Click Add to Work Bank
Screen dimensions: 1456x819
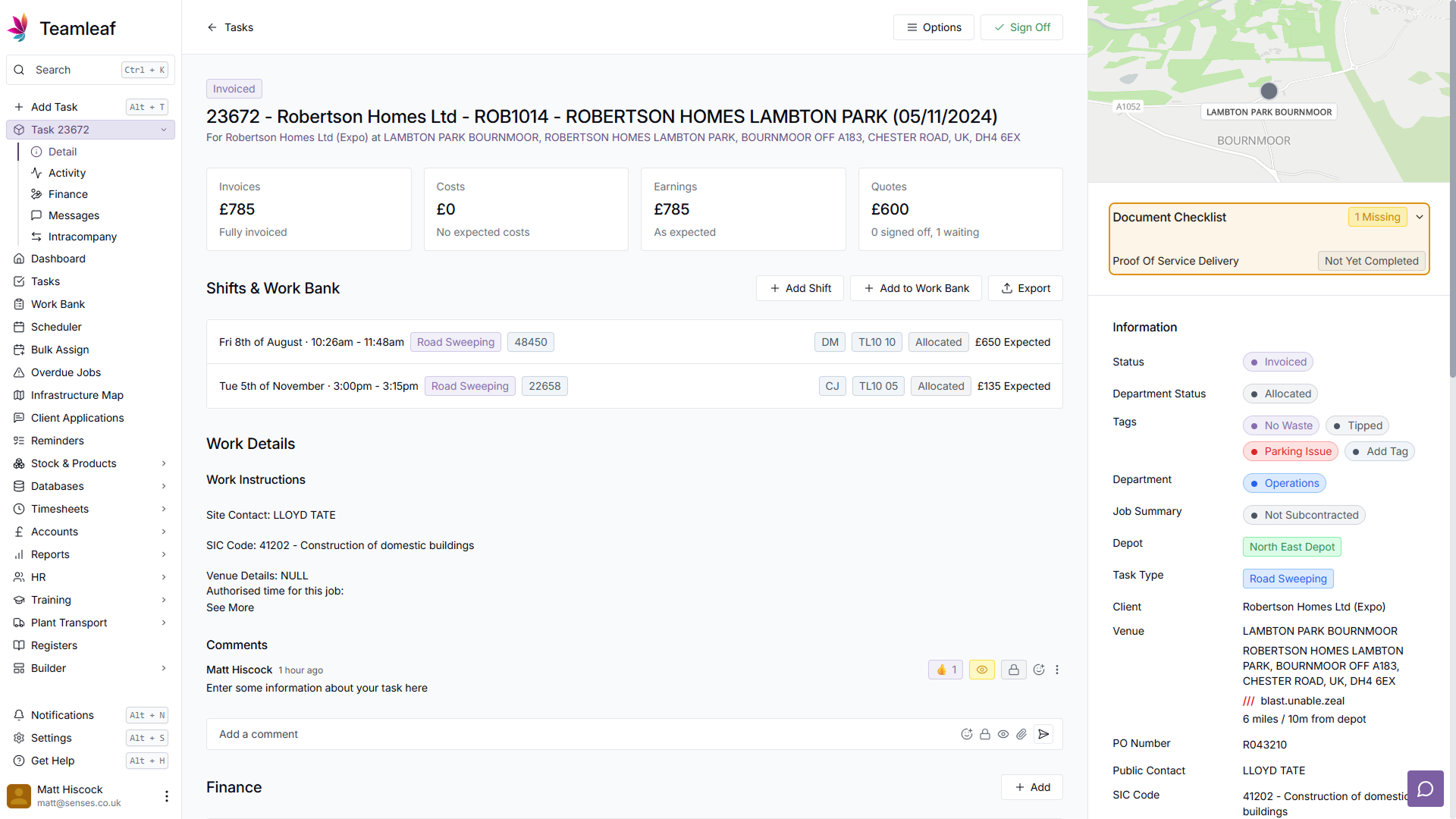pos(916,288)
